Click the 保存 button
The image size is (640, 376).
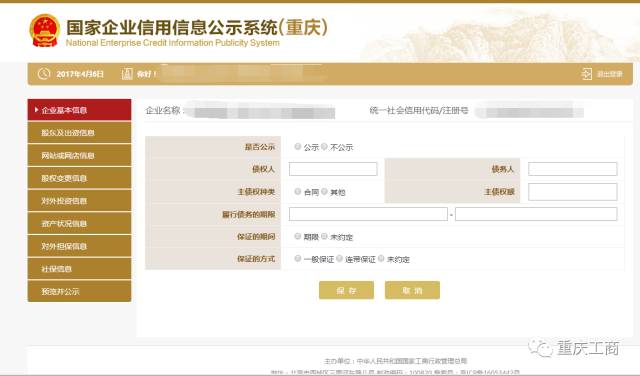346,290
